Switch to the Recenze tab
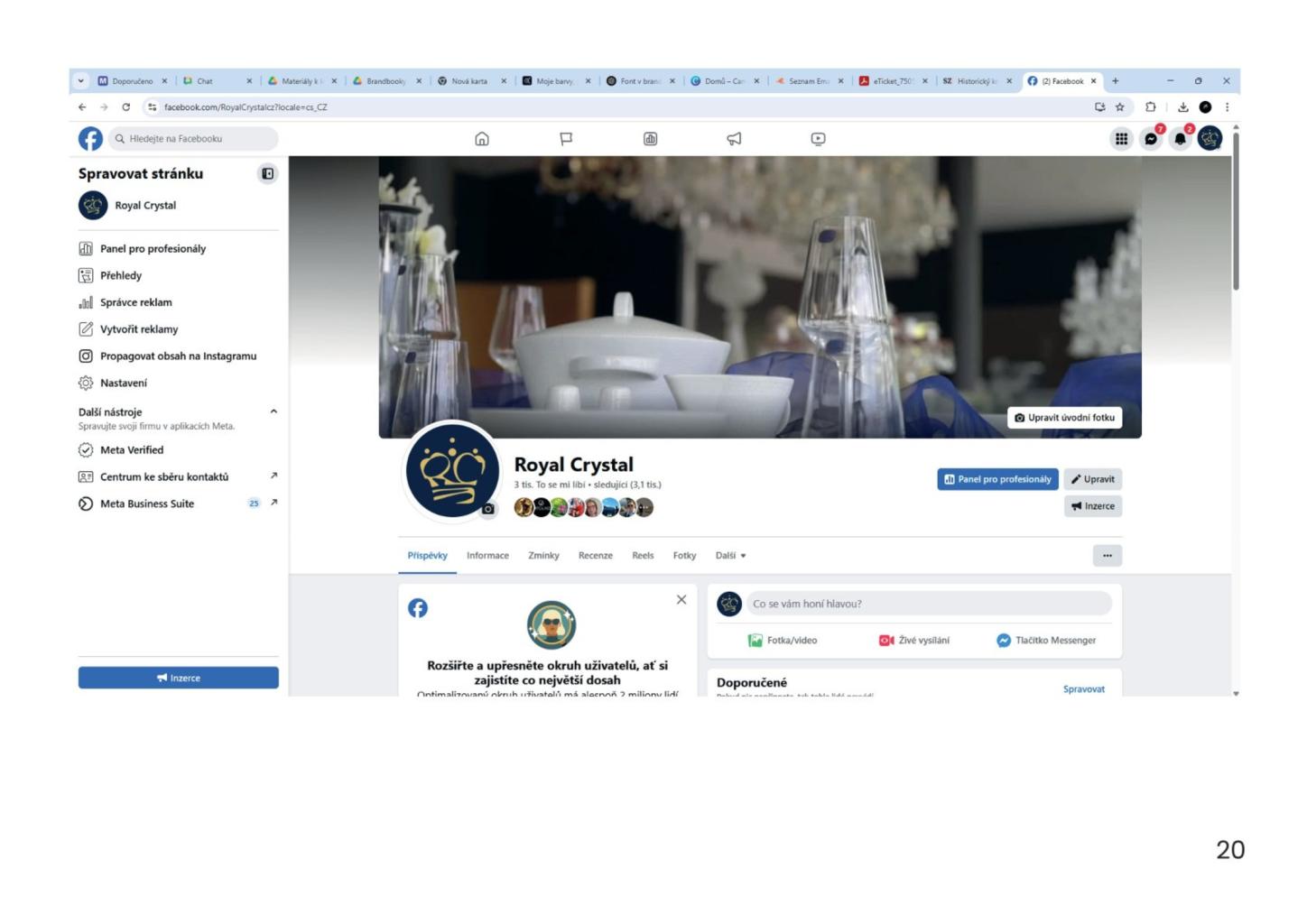Screen dimensions: 1307x924 click(x=595, y=556)
